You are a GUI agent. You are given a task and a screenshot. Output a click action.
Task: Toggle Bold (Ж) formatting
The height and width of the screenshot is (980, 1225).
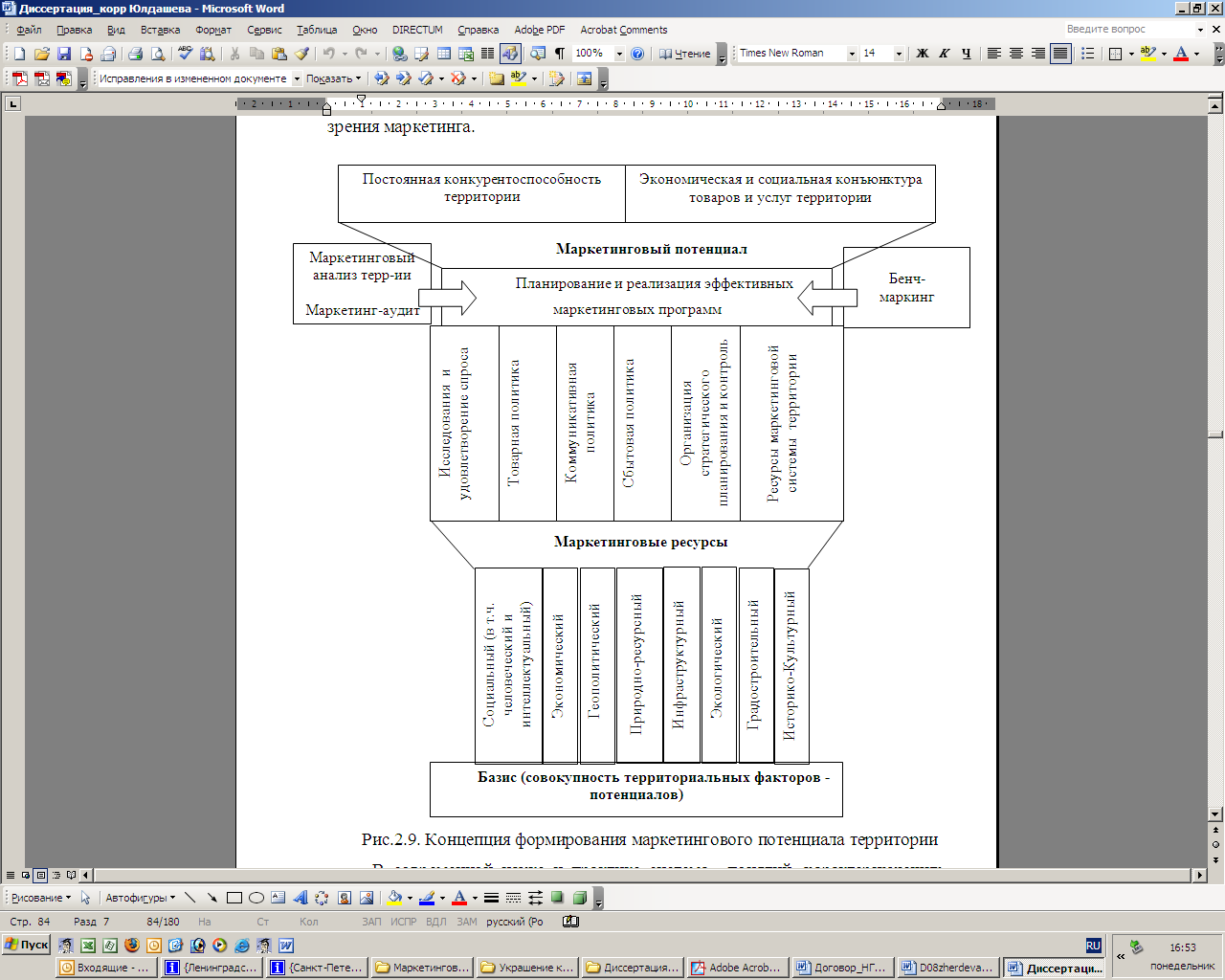923,54
